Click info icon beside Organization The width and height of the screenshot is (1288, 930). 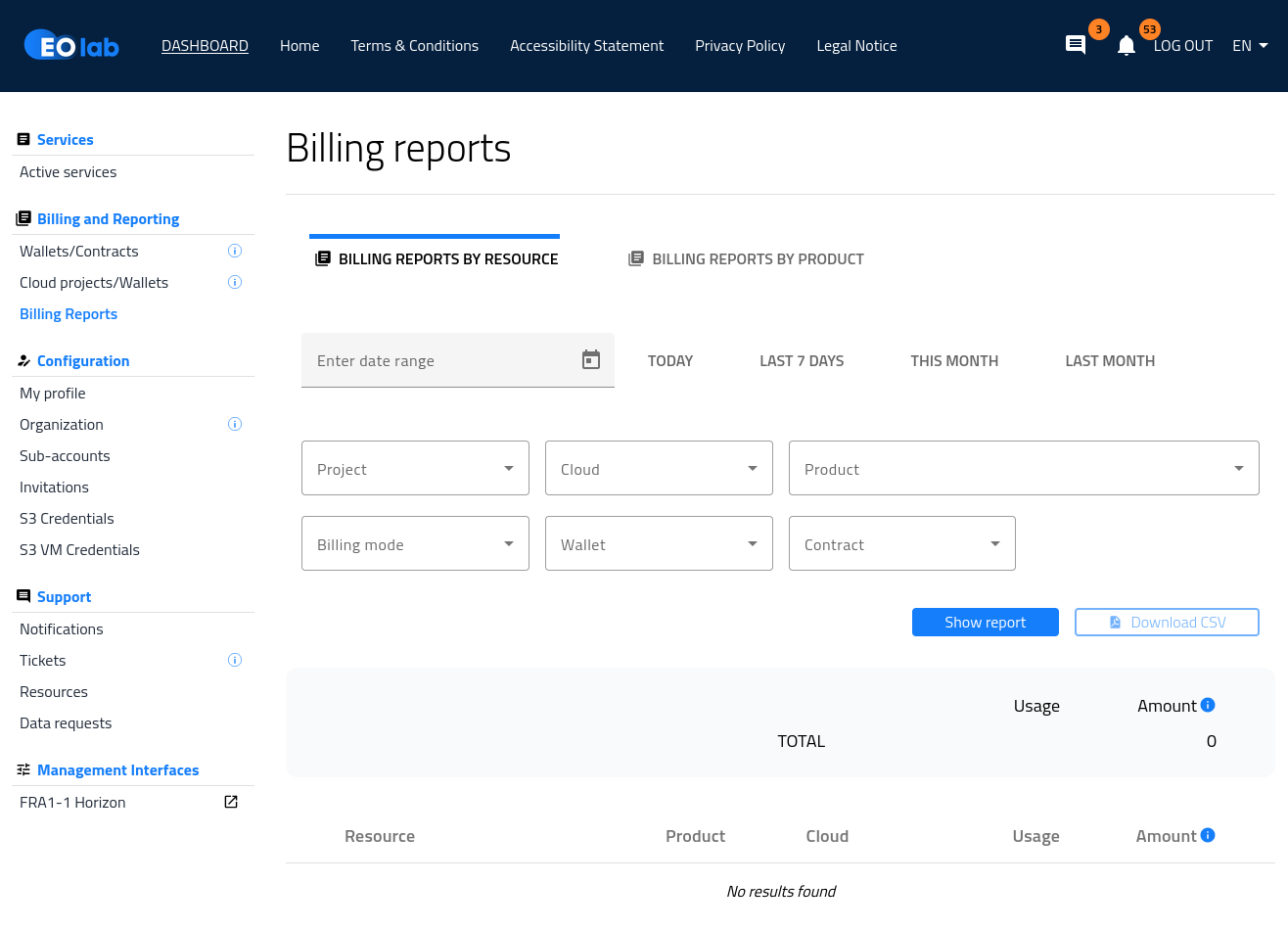(x=235, y=424)
